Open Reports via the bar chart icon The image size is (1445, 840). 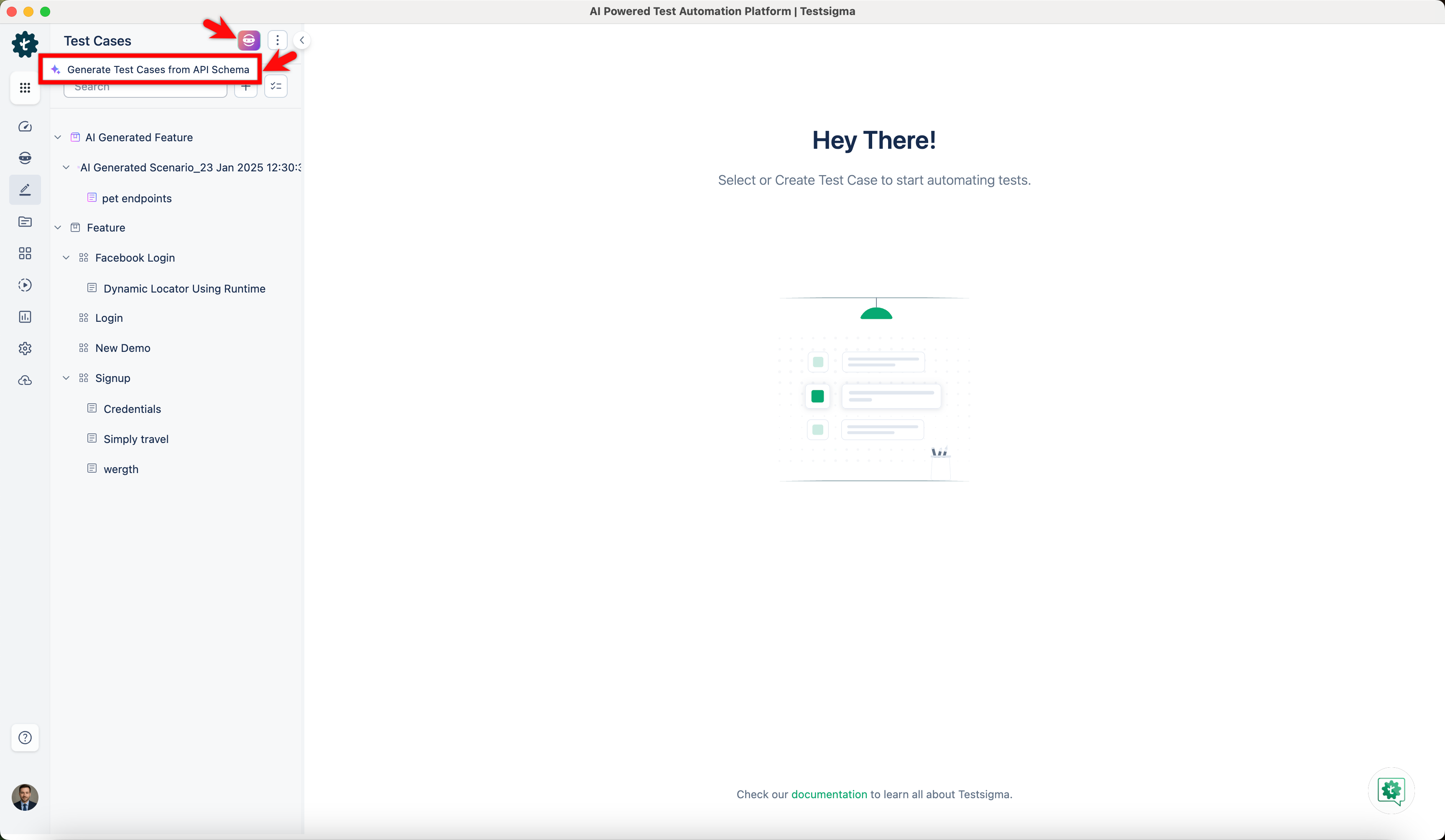tap(25, 317)
